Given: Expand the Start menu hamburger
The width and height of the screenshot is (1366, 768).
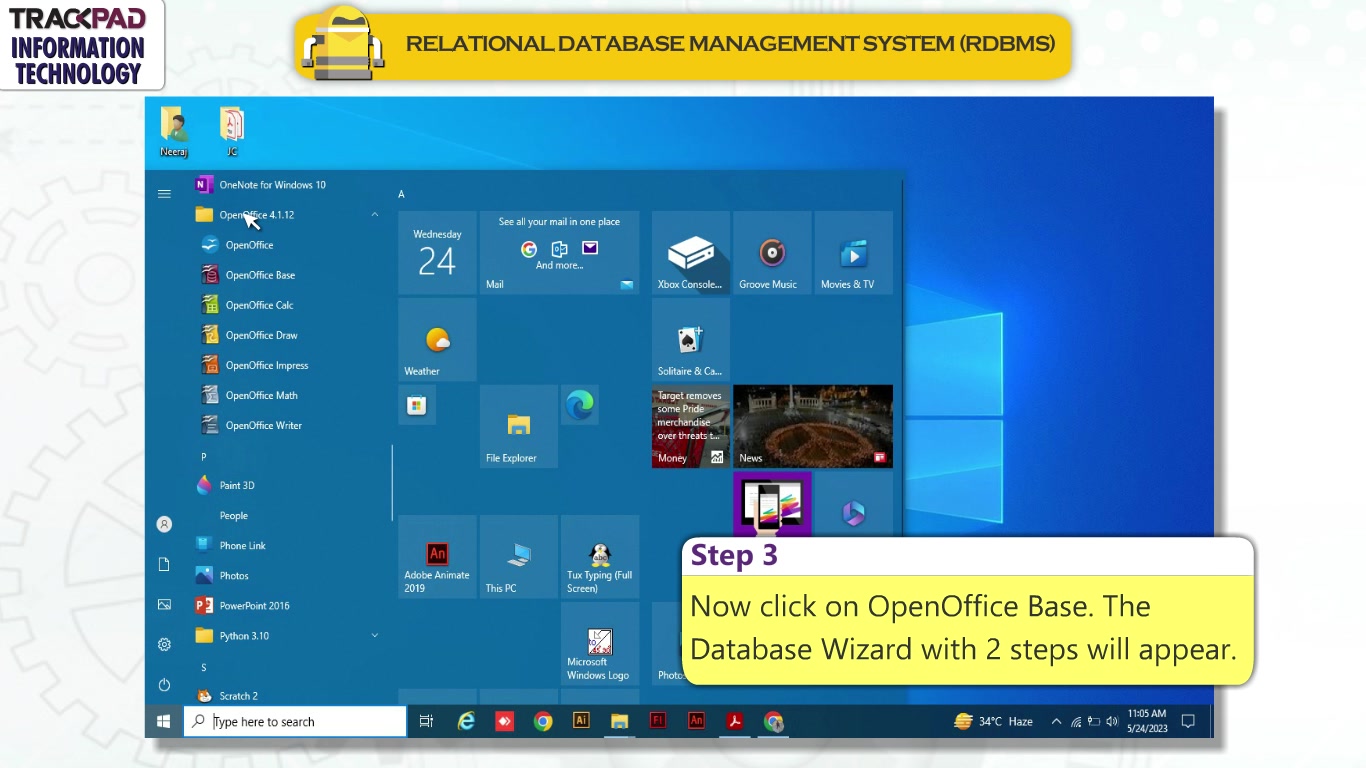Looking at the screenshot, I should pyautogui.click(x=164, y=194).
